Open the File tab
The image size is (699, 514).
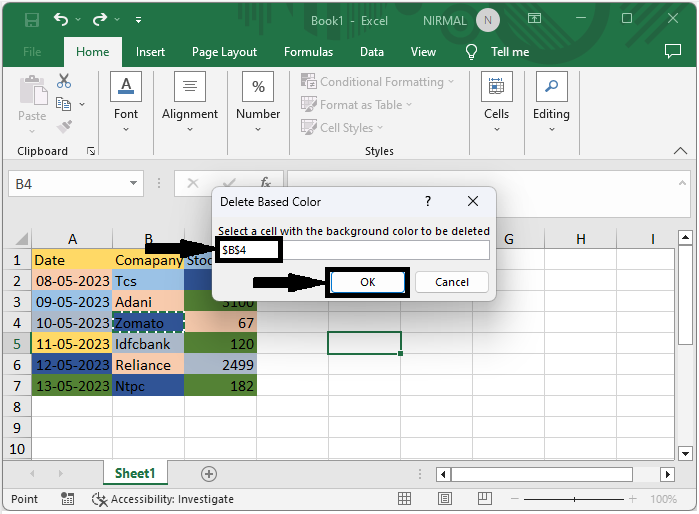click(32, 52)
